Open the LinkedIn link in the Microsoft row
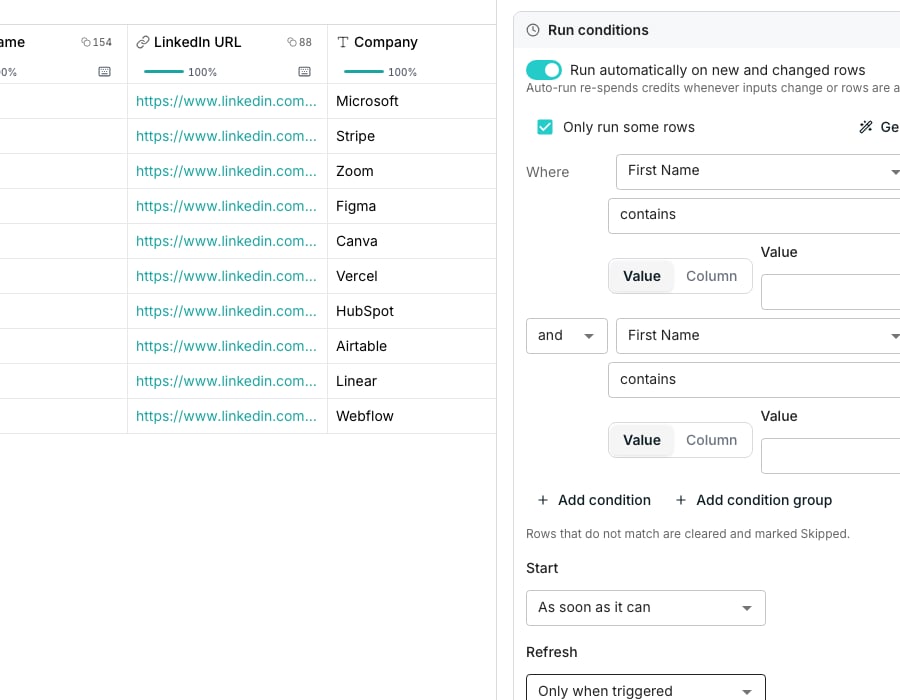The height and width of the screenshot is (700, 900). [226, 101]
